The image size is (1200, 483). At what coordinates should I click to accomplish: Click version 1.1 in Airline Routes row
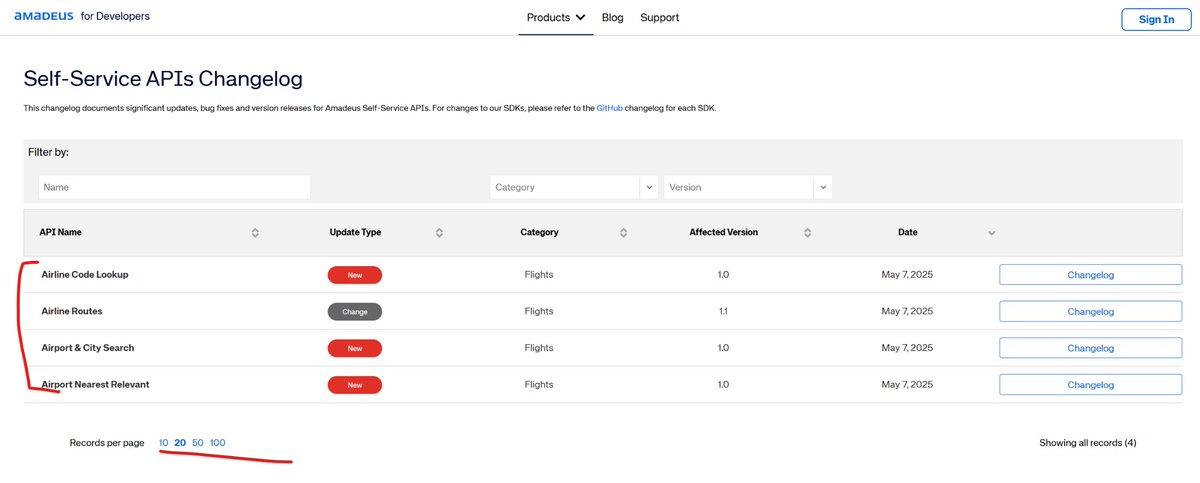tap(723, 311)
